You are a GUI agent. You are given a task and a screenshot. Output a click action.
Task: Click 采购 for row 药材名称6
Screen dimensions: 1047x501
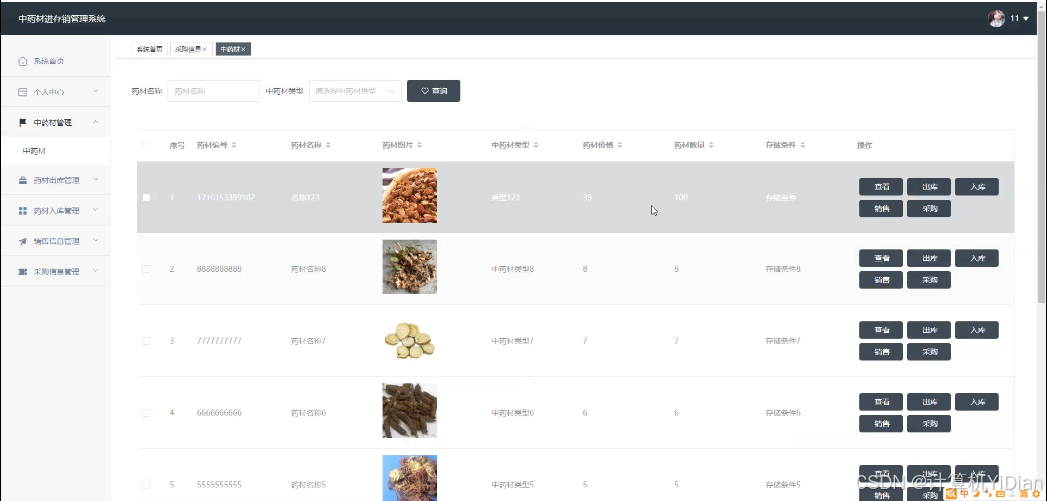(x=929, y=424)
